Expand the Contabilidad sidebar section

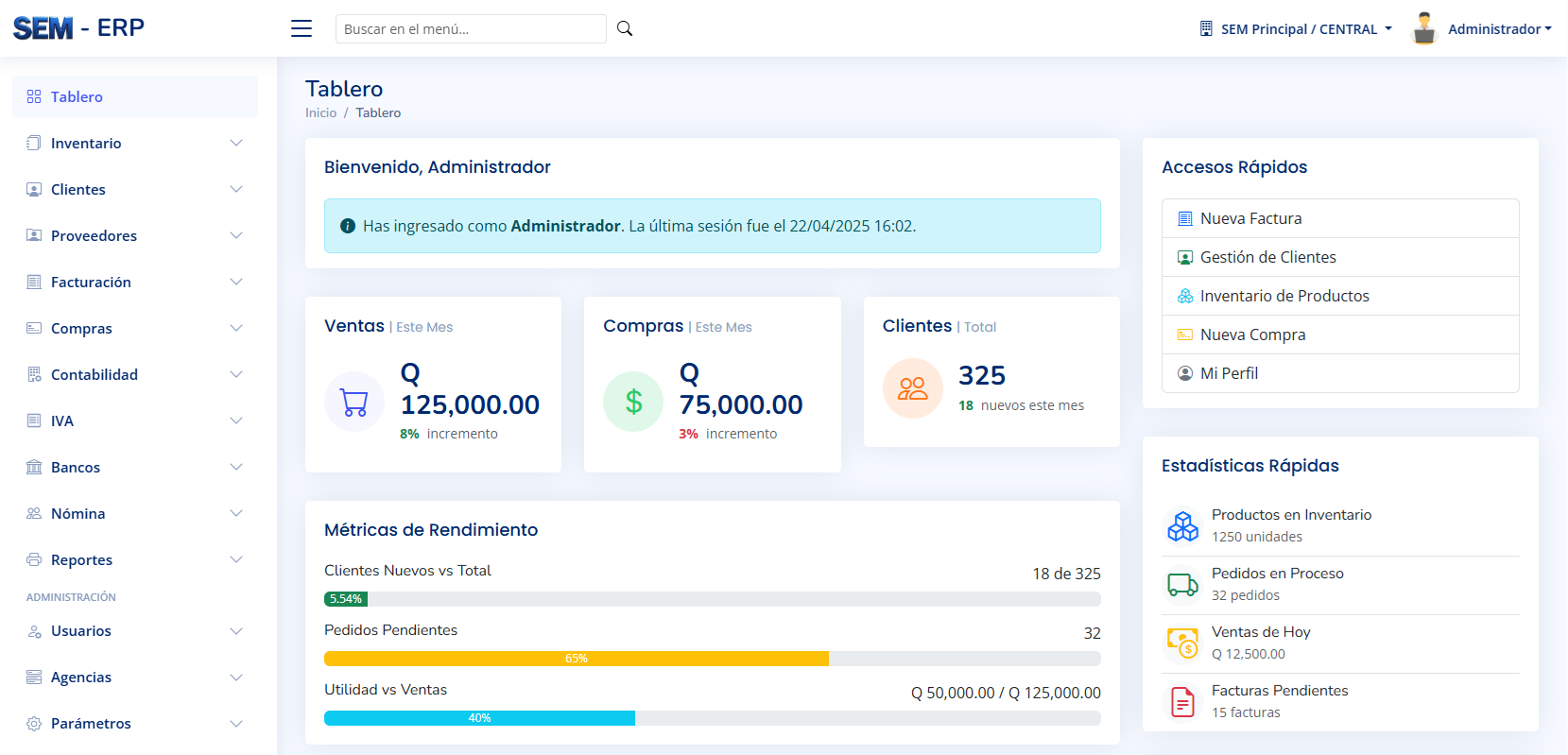pos(134,375)
